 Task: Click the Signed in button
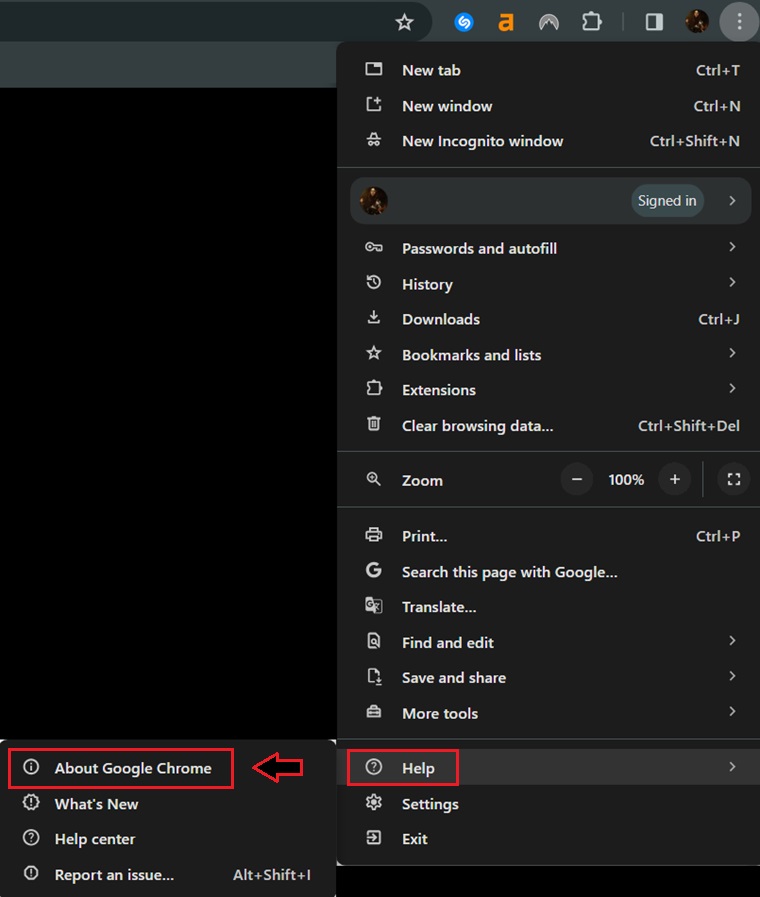667,201
